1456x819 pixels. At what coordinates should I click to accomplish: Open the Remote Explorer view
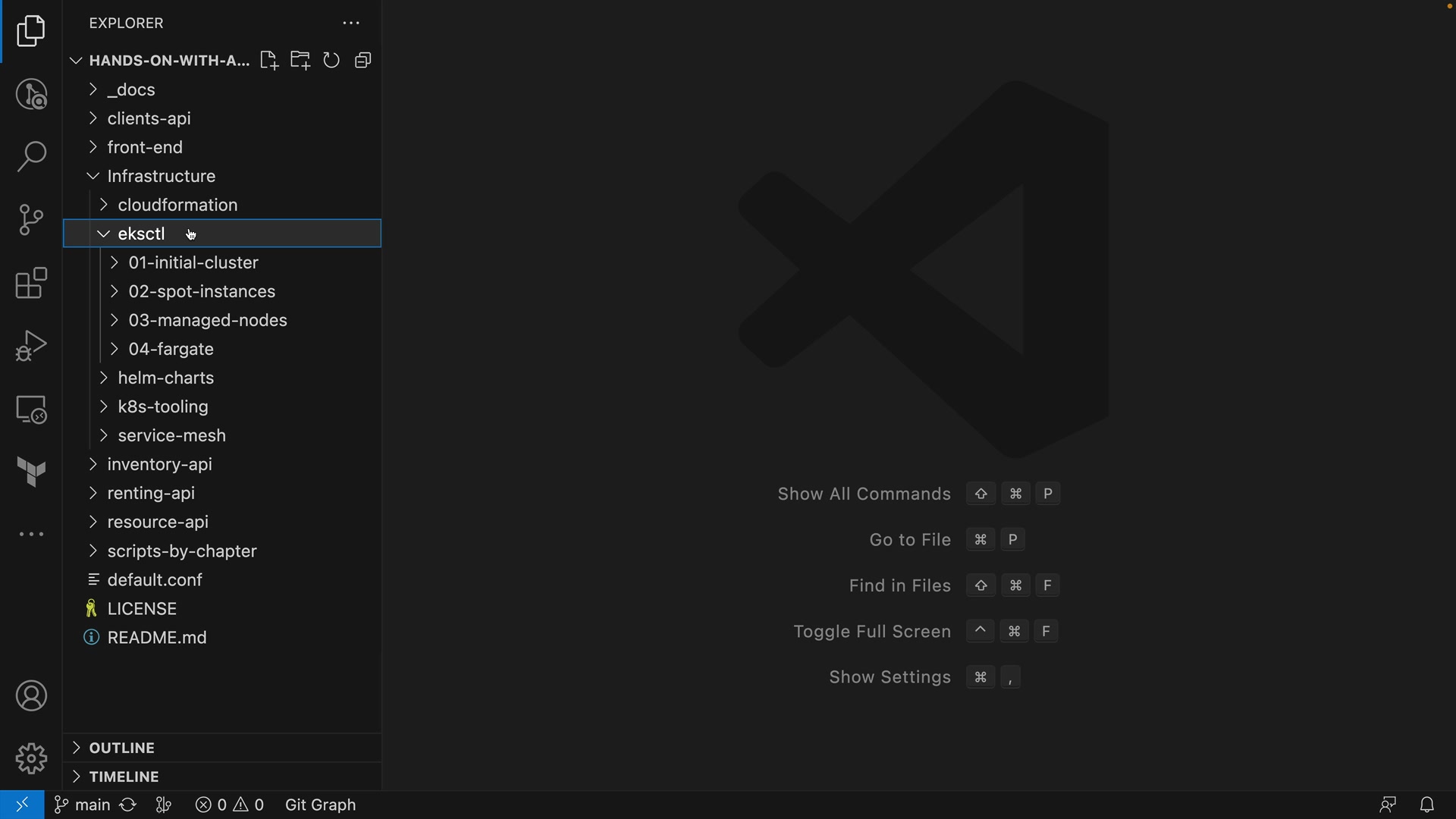(x=31, y=409)
